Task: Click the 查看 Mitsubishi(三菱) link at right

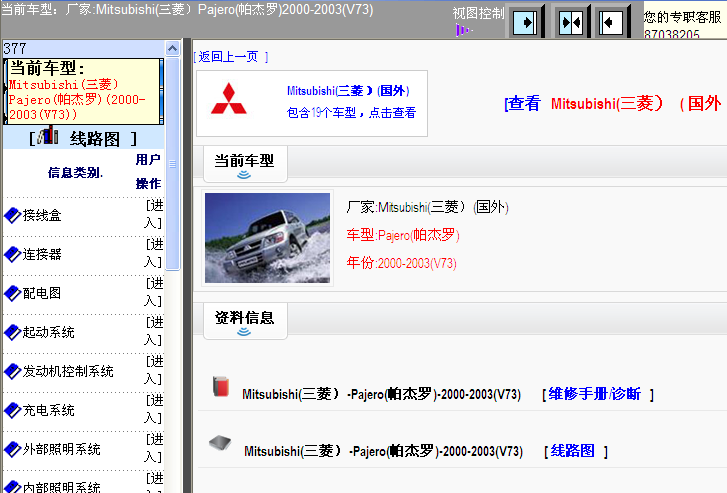Action: [x=615, y=103]
